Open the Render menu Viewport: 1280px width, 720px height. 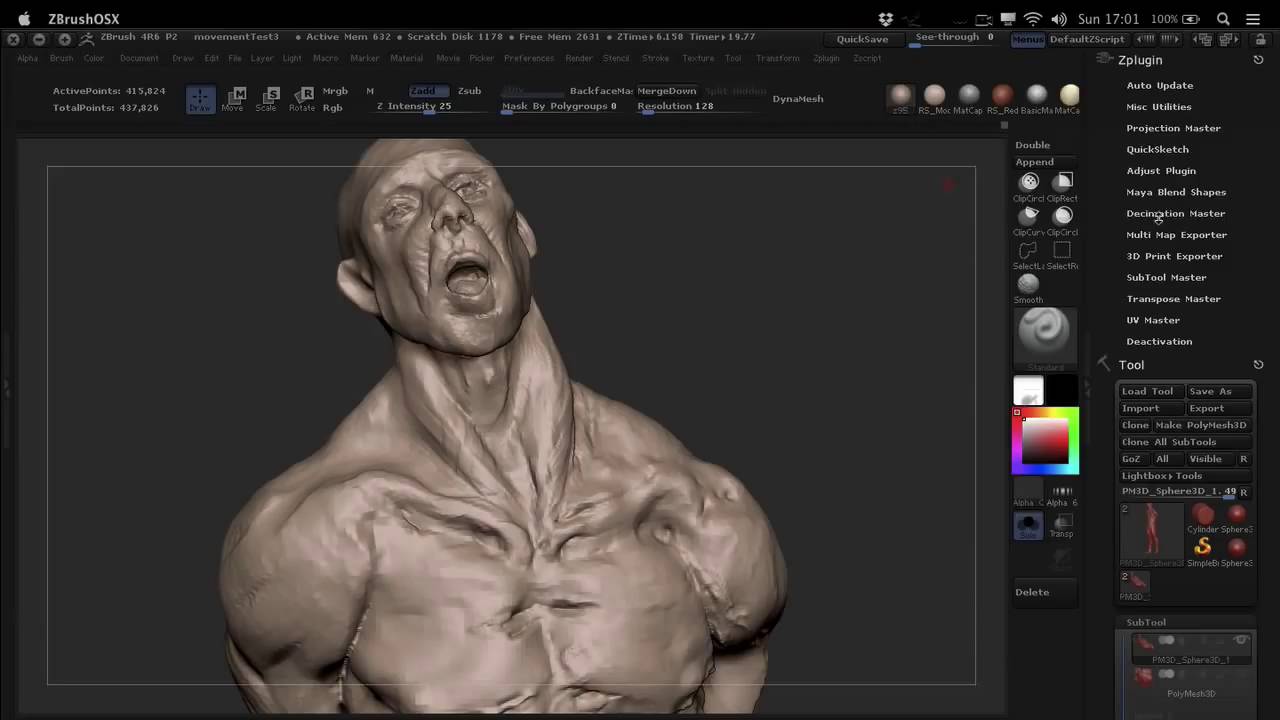(x=579, y=59)
